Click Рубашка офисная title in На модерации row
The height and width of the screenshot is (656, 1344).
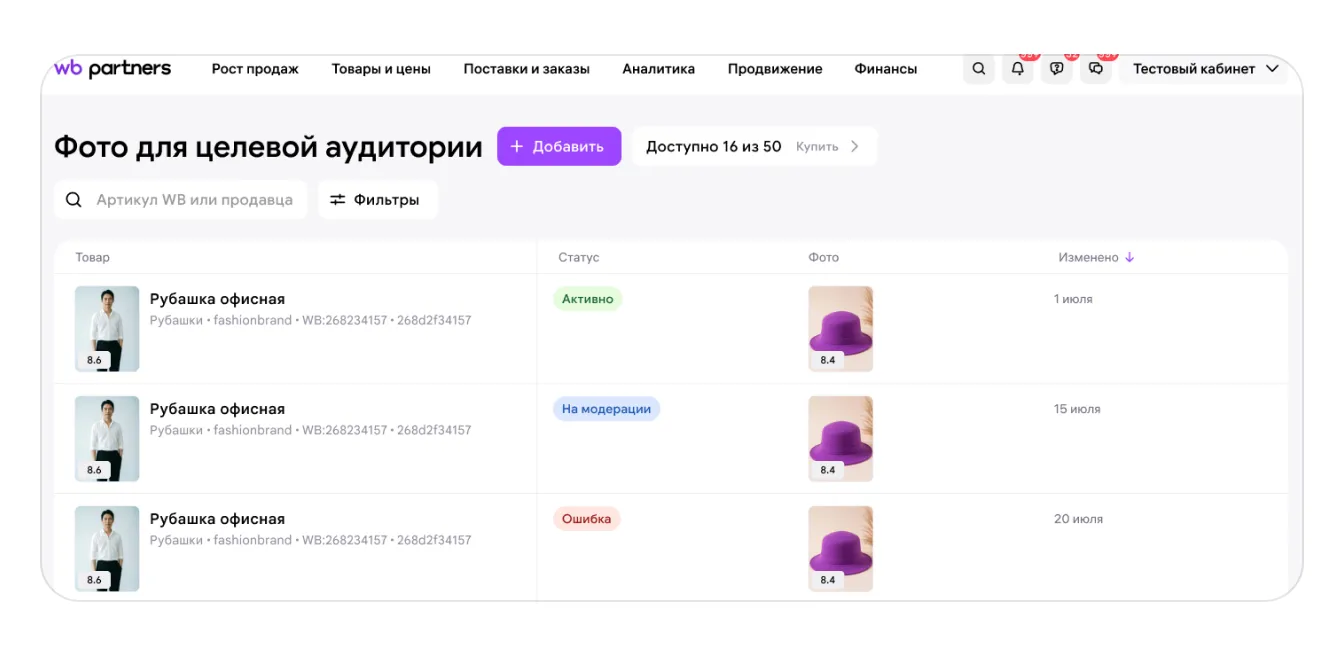[217, 409]
